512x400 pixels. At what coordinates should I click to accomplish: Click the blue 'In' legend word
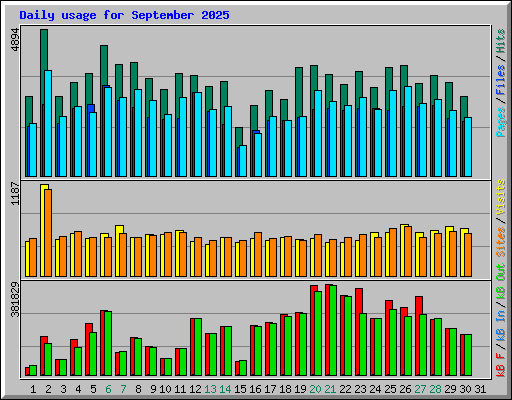click(501, 316)
